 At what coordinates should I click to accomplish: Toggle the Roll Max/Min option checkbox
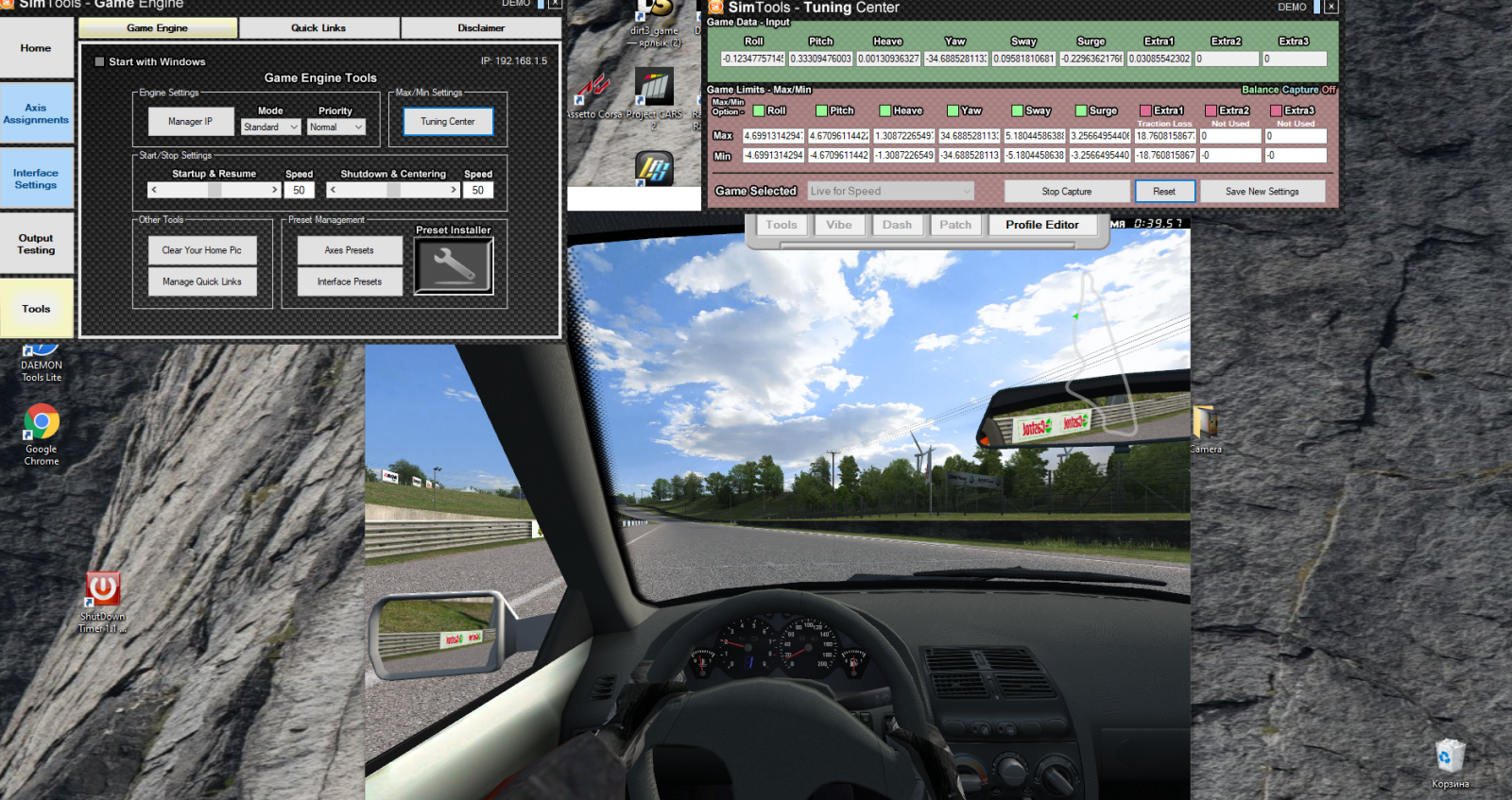pyautogui.click(x=759, y=111)
